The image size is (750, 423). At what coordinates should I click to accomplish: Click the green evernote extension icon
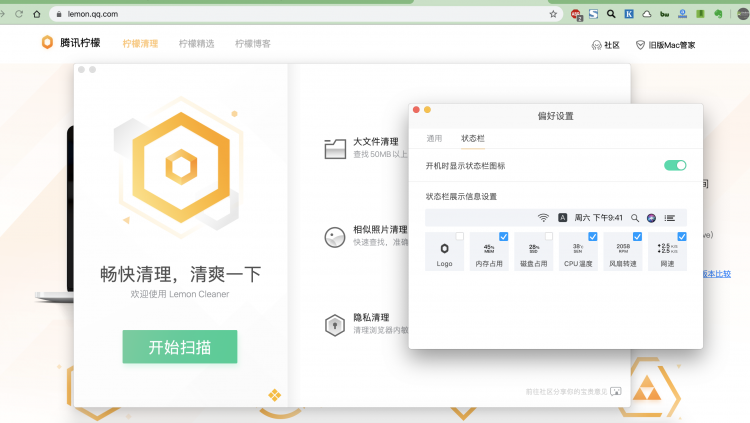pyautogui.click(x=718, y=14)
